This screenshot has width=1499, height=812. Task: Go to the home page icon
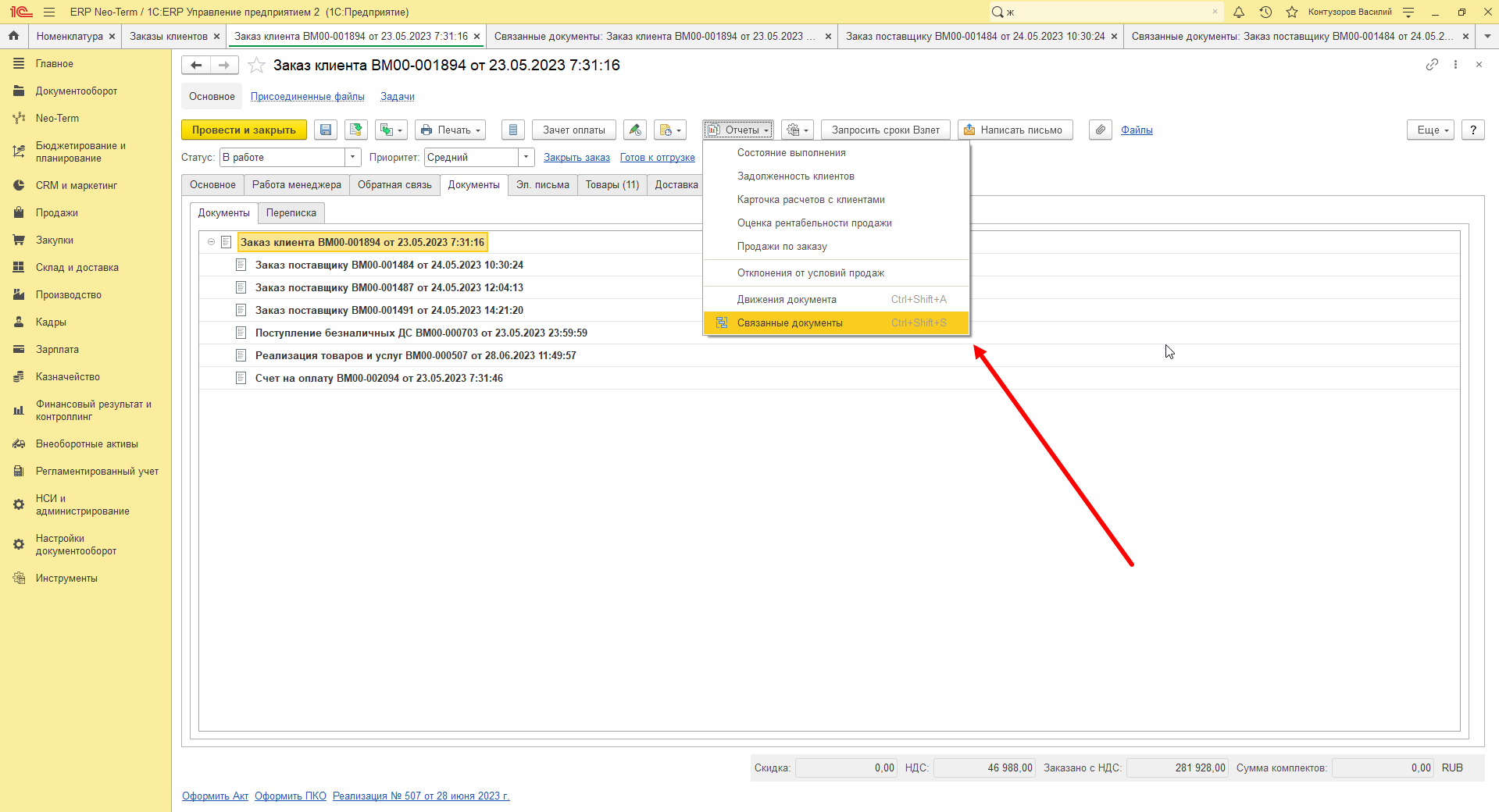13,36
